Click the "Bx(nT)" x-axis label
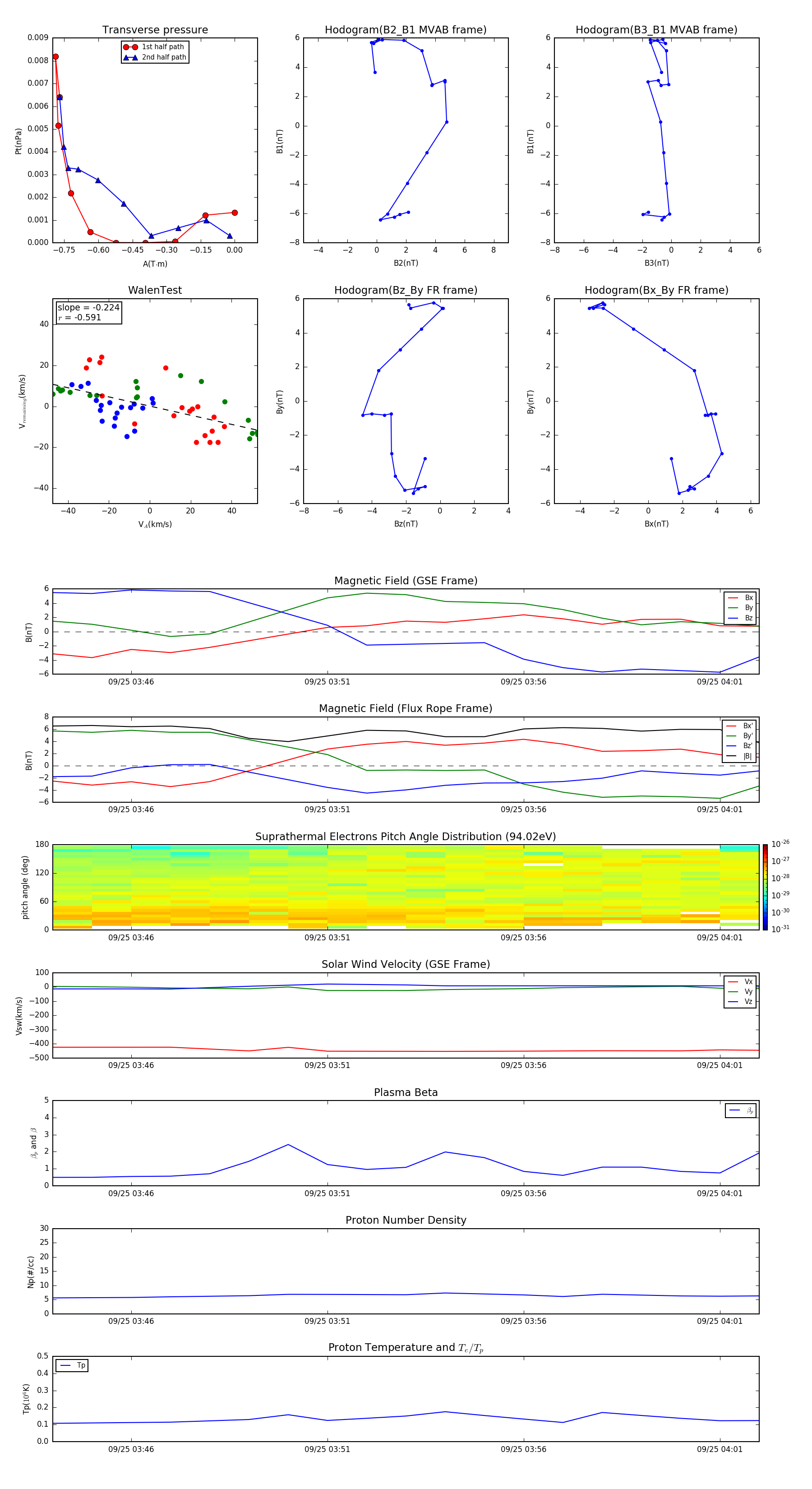The height and width of the screenshot is (1489, 812). (656, 524)
